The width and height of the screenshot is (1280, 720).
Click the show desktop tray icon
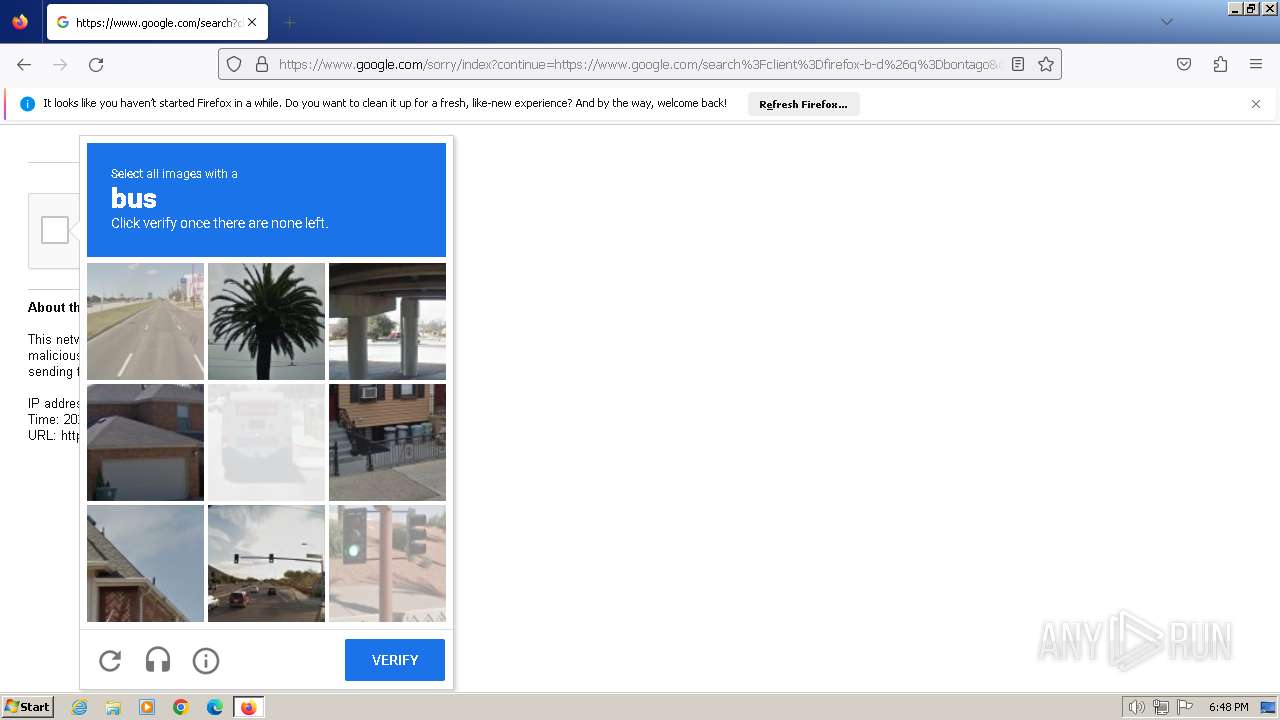click(1268, 707)
